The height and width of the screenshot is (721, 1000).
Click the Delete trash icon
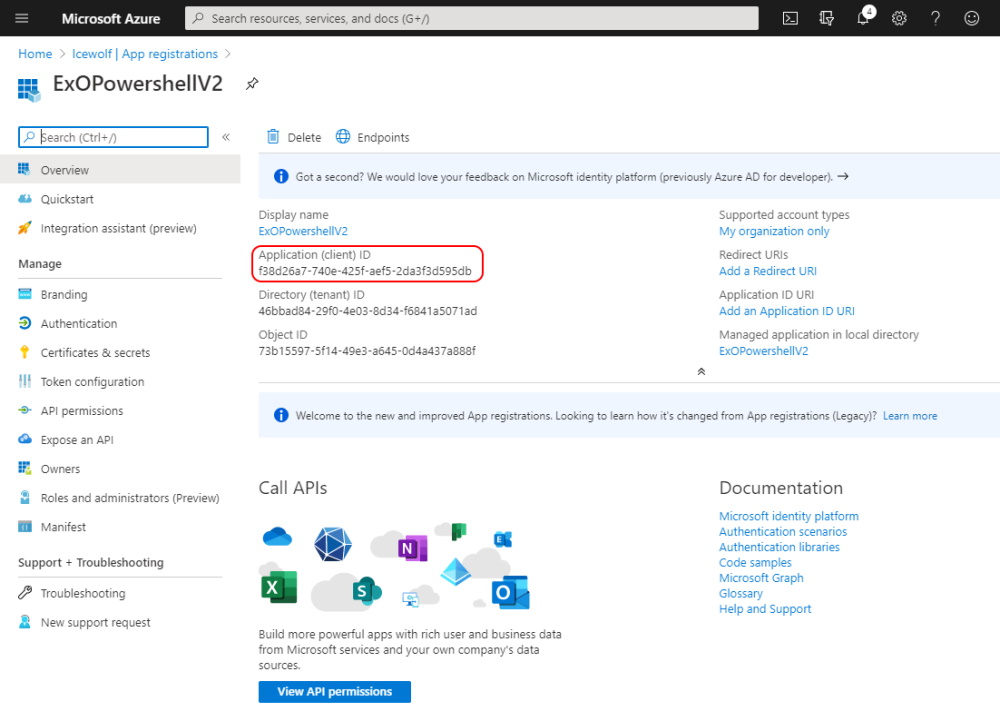click(x=273, y=136)
